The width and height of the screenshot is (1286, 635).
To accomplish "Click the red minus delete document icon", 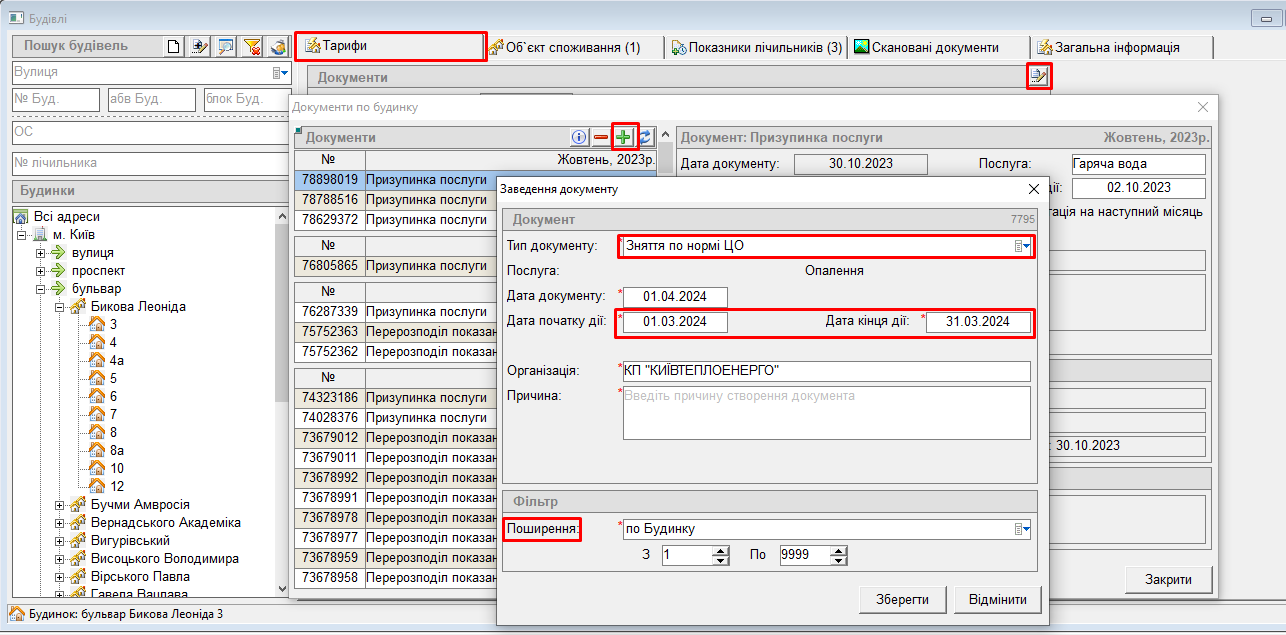I will coord(601,137).
